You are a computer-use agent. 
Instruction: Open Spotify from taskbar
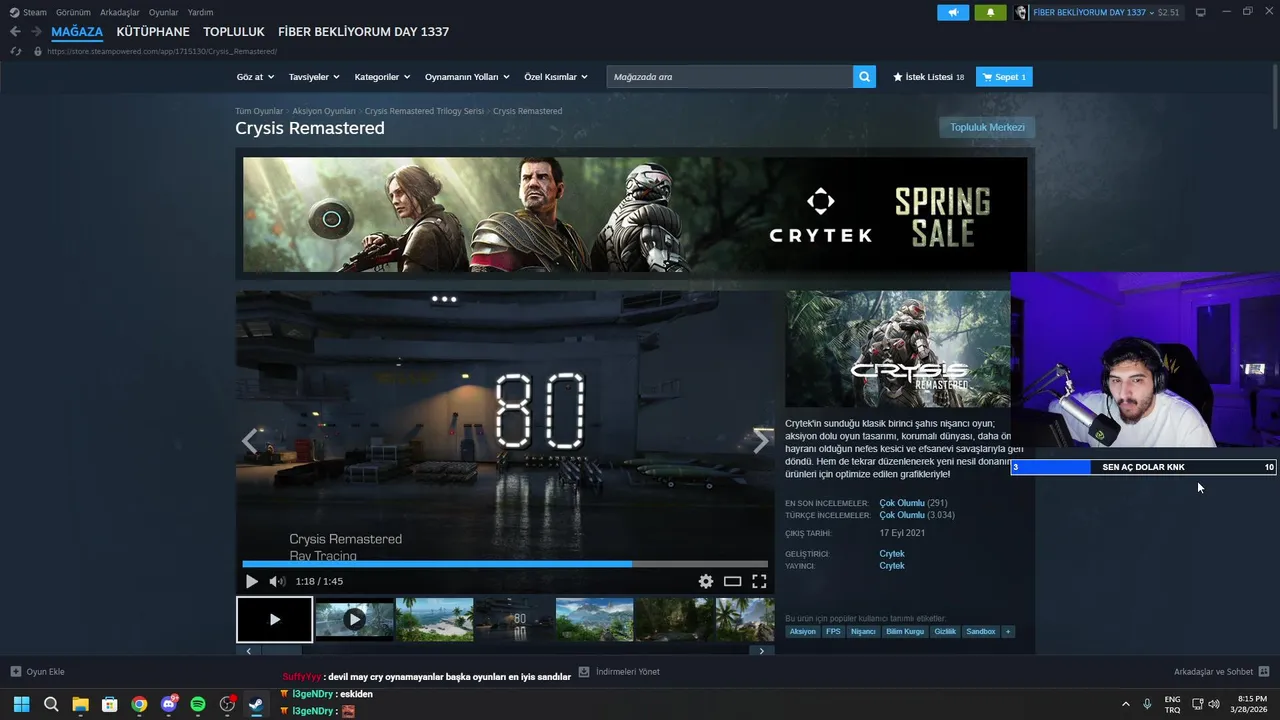pos(198,704)
